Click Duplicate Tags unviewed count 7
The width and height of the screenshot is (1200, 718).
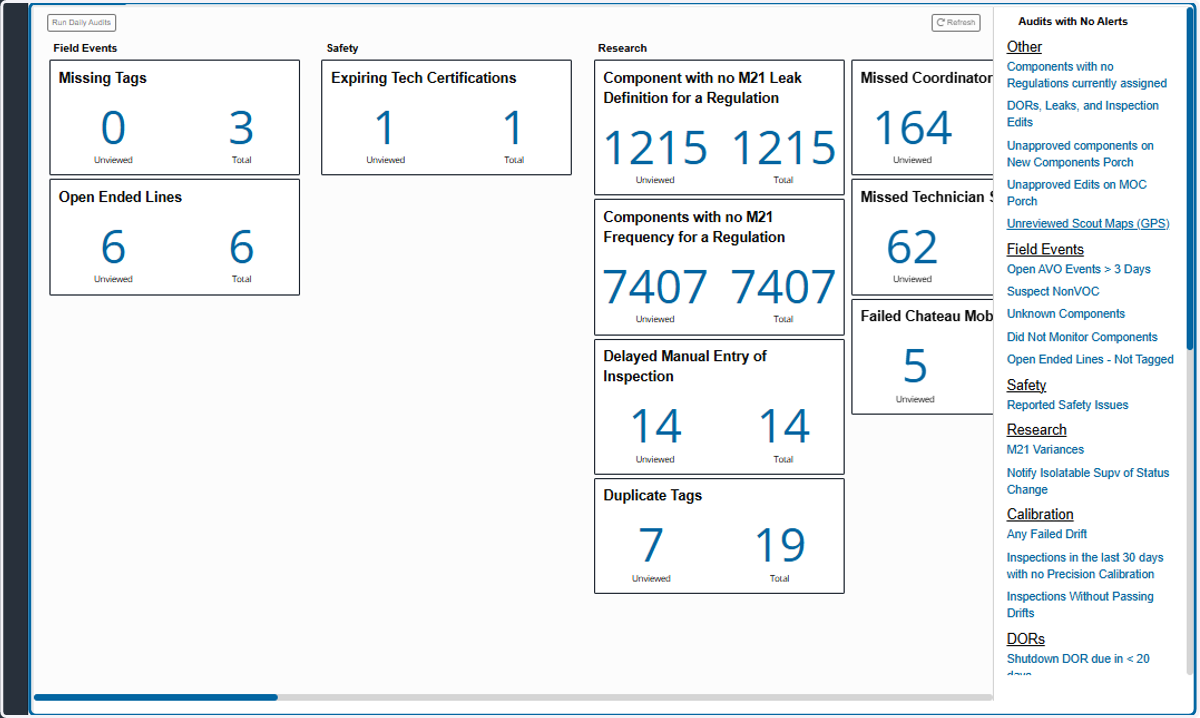(x=651, y=546)
